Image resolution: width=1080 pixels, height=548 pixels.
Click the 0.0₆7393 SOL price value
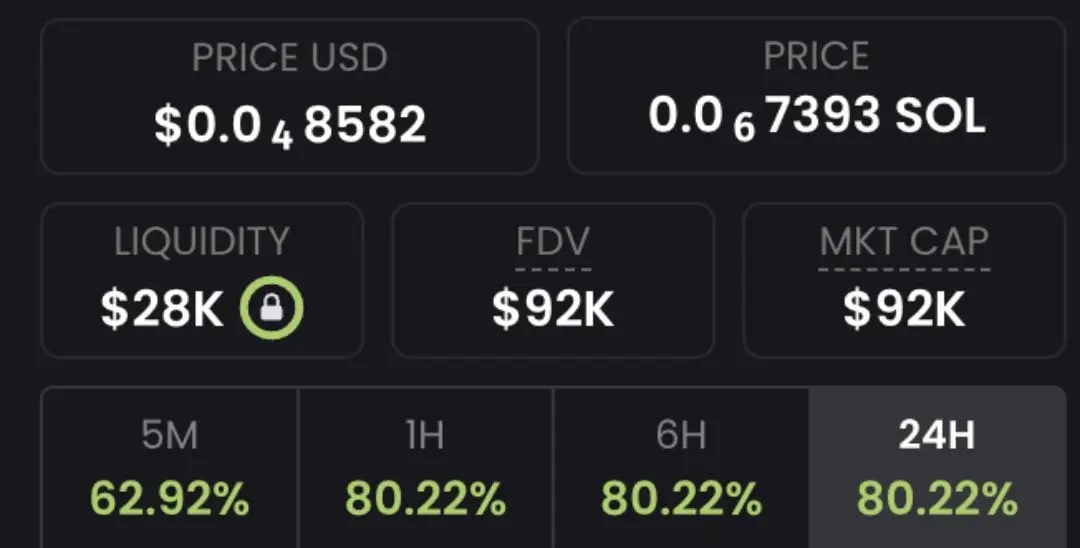click(x=816, y=117)
